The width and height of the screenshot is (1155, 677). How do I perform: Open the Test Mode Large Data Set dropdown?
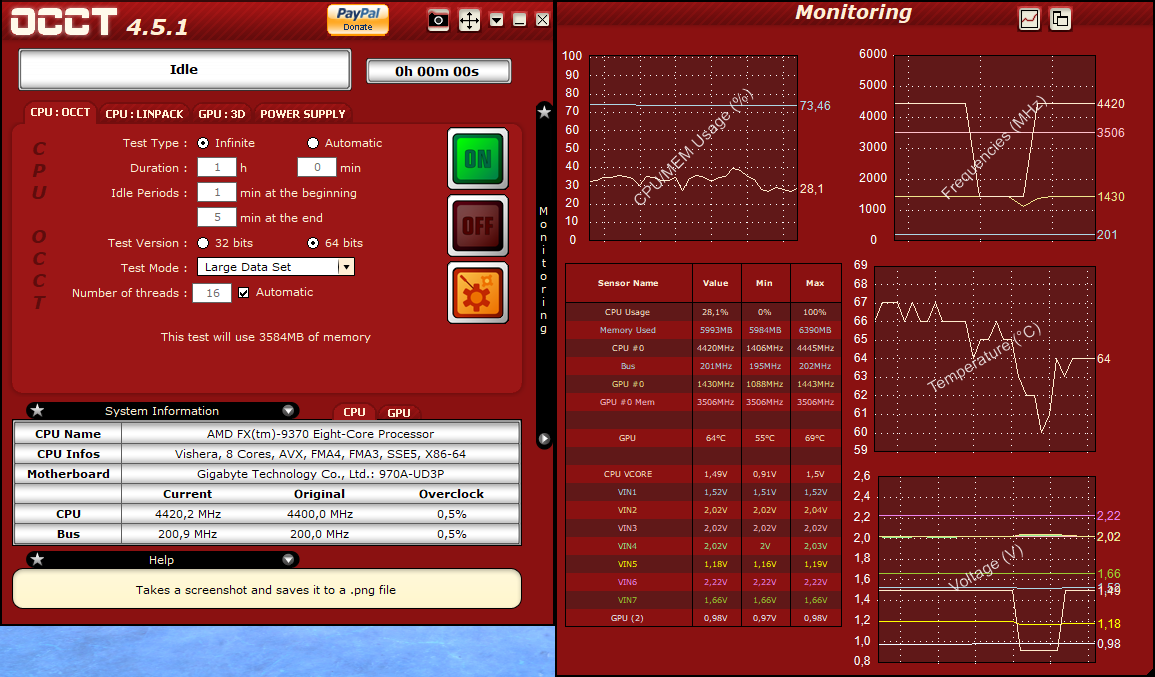(x=275, y=267)
